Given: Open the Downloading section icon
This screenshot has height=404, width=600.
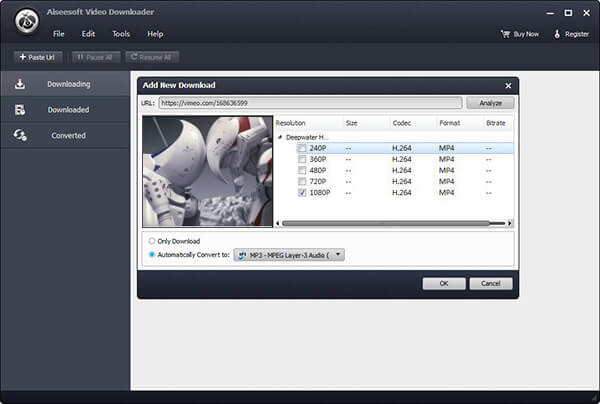Looking at the screenshot, I should (x=20, y=84).
